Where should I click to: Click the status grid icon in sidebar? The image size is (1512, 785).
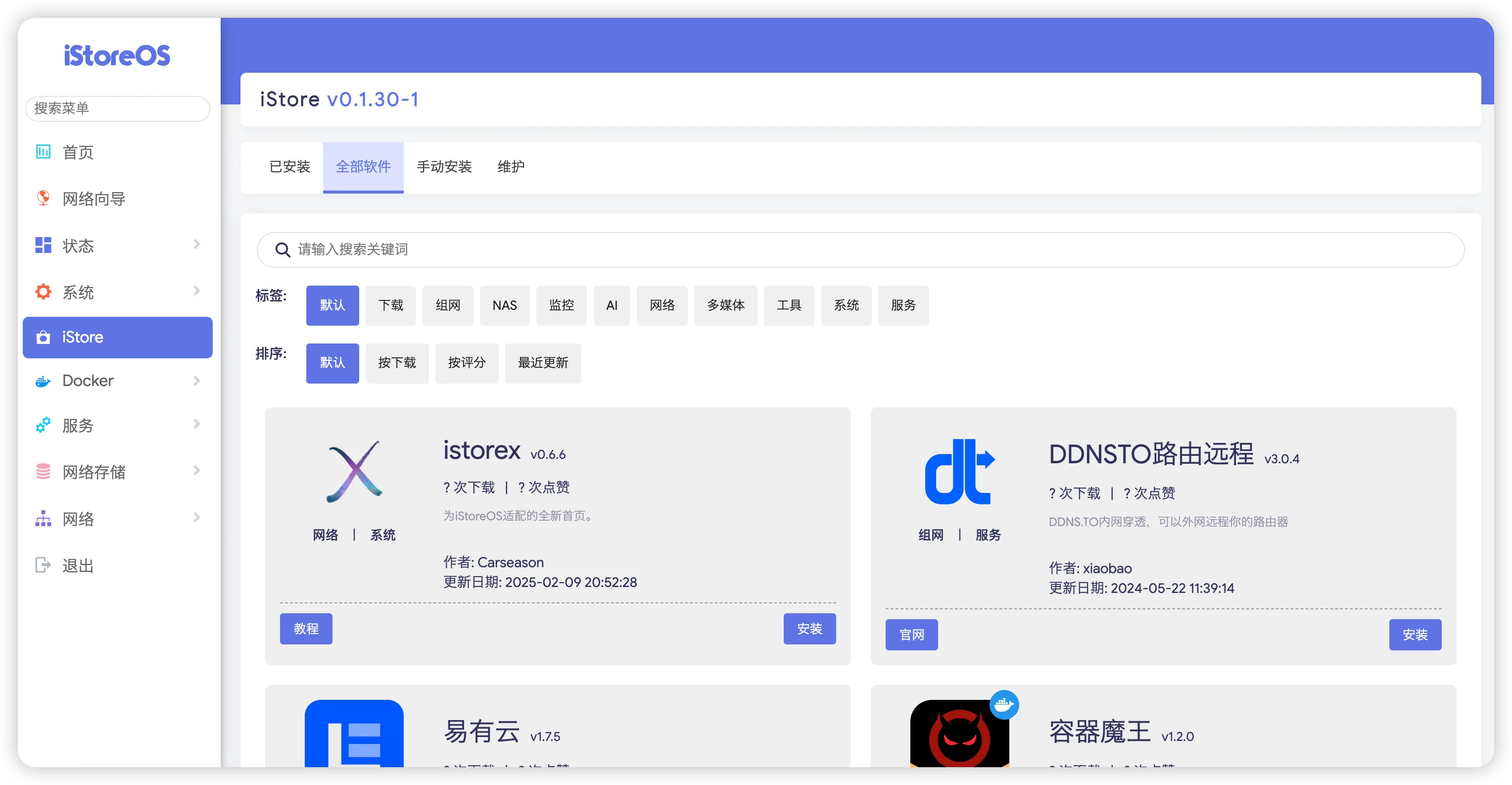pyautogui.click(x=43, y=245)
